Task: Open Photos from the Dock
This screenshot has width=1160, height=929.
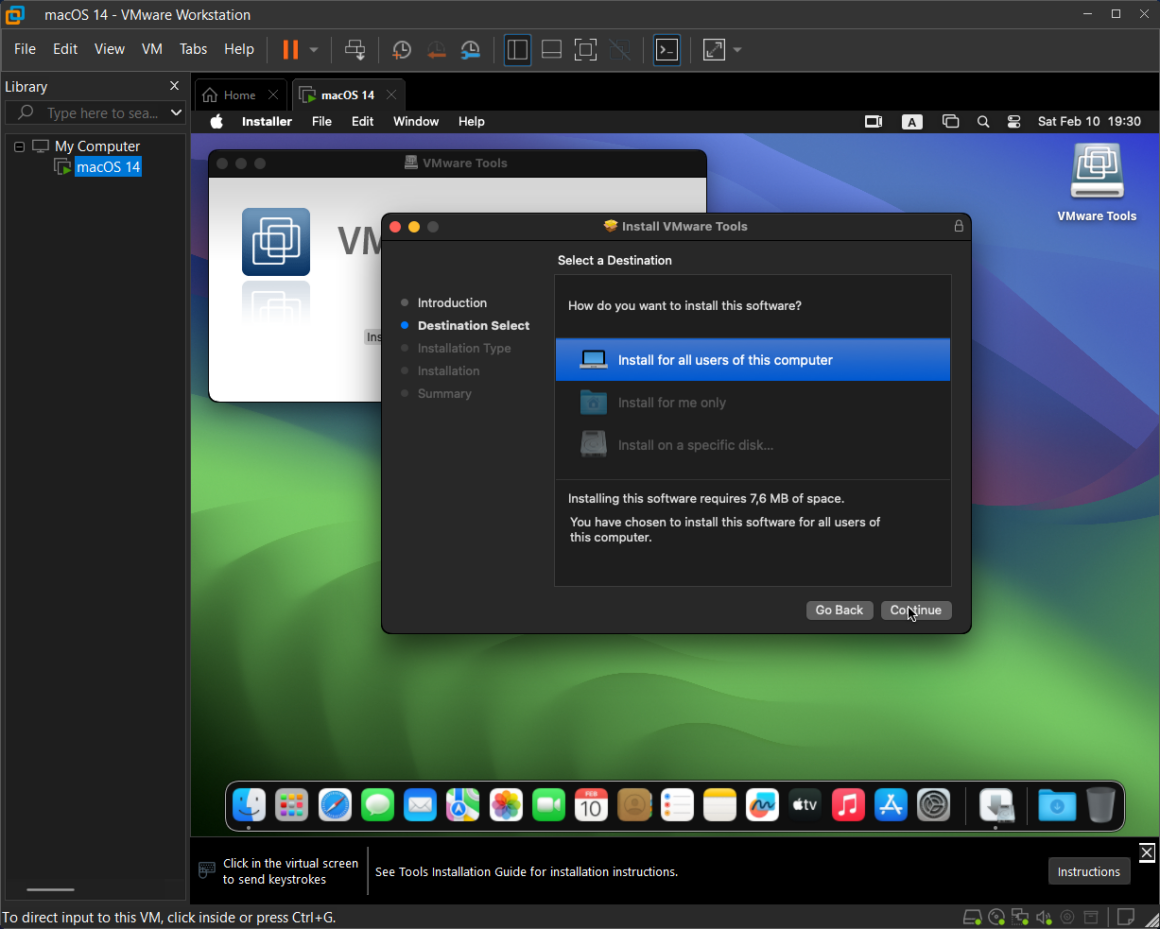Action: [506, 805]
